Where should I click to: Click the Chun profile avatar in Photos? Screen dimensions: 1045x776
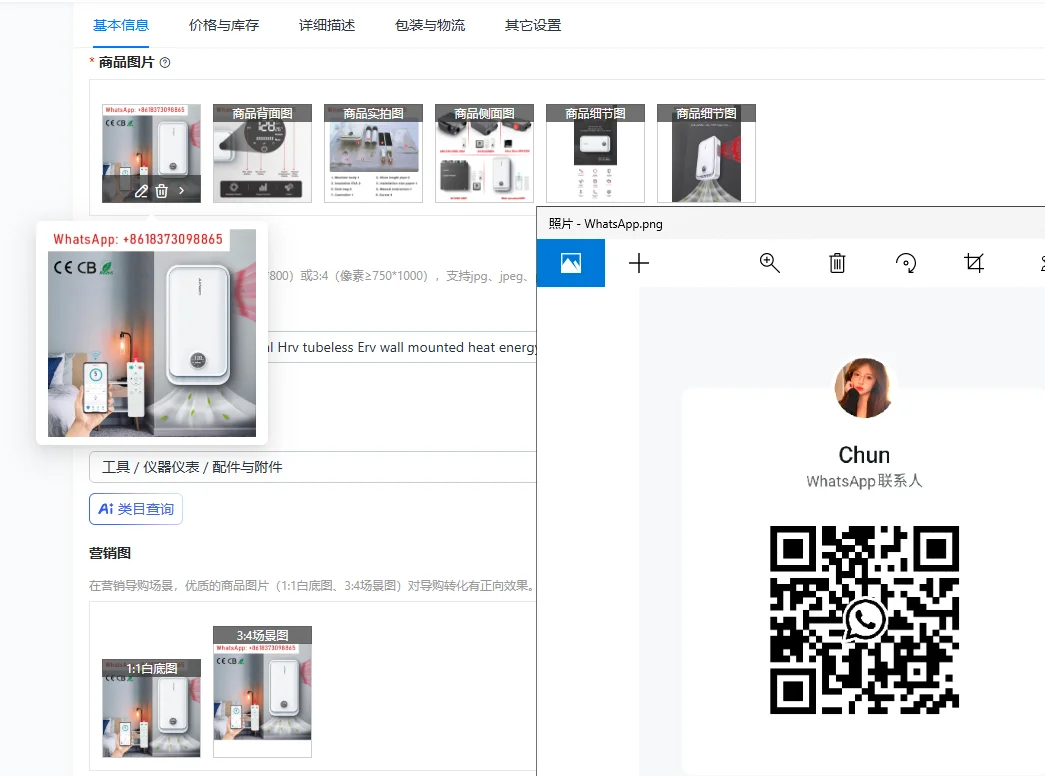click(x=864, y=388)
